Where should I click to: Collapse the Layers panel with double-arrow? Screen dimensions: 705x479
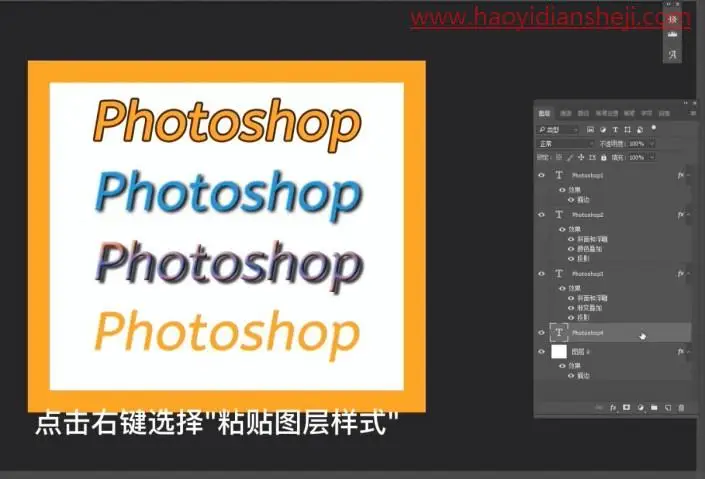[x=685, y=103]
